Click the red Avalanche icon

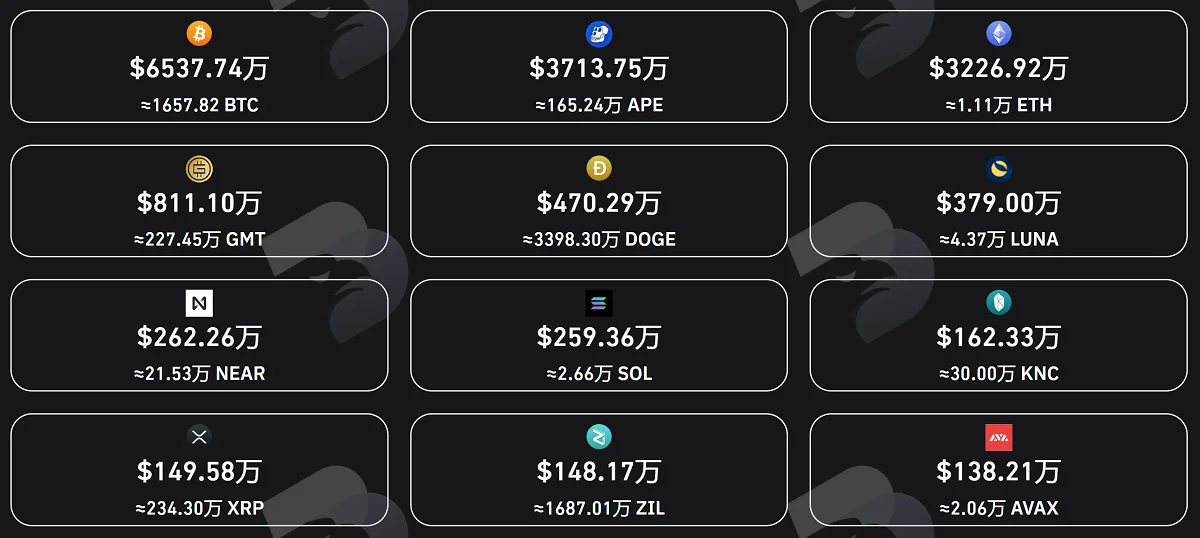tap(999, 437)
